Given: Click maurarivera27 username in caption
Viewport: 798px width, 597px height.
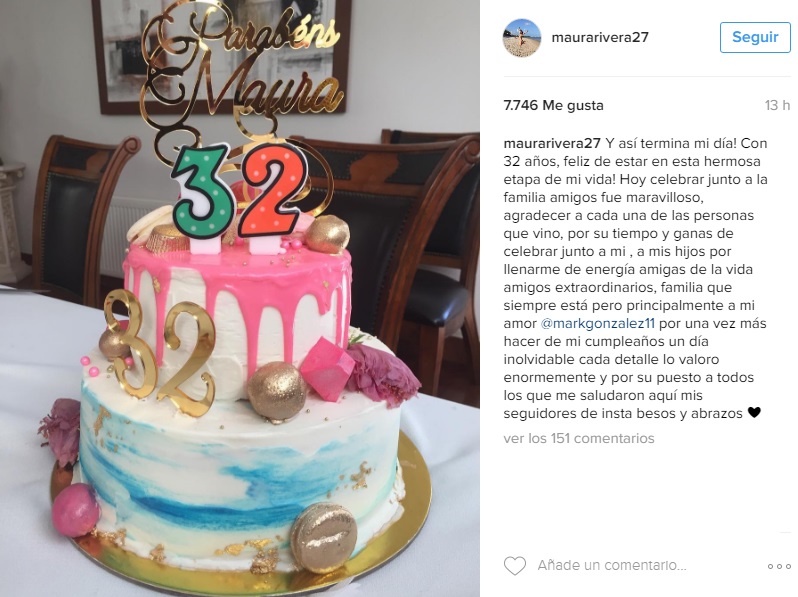Looking at the screenshot, I should pyautogui.click(x=552, y=143).
